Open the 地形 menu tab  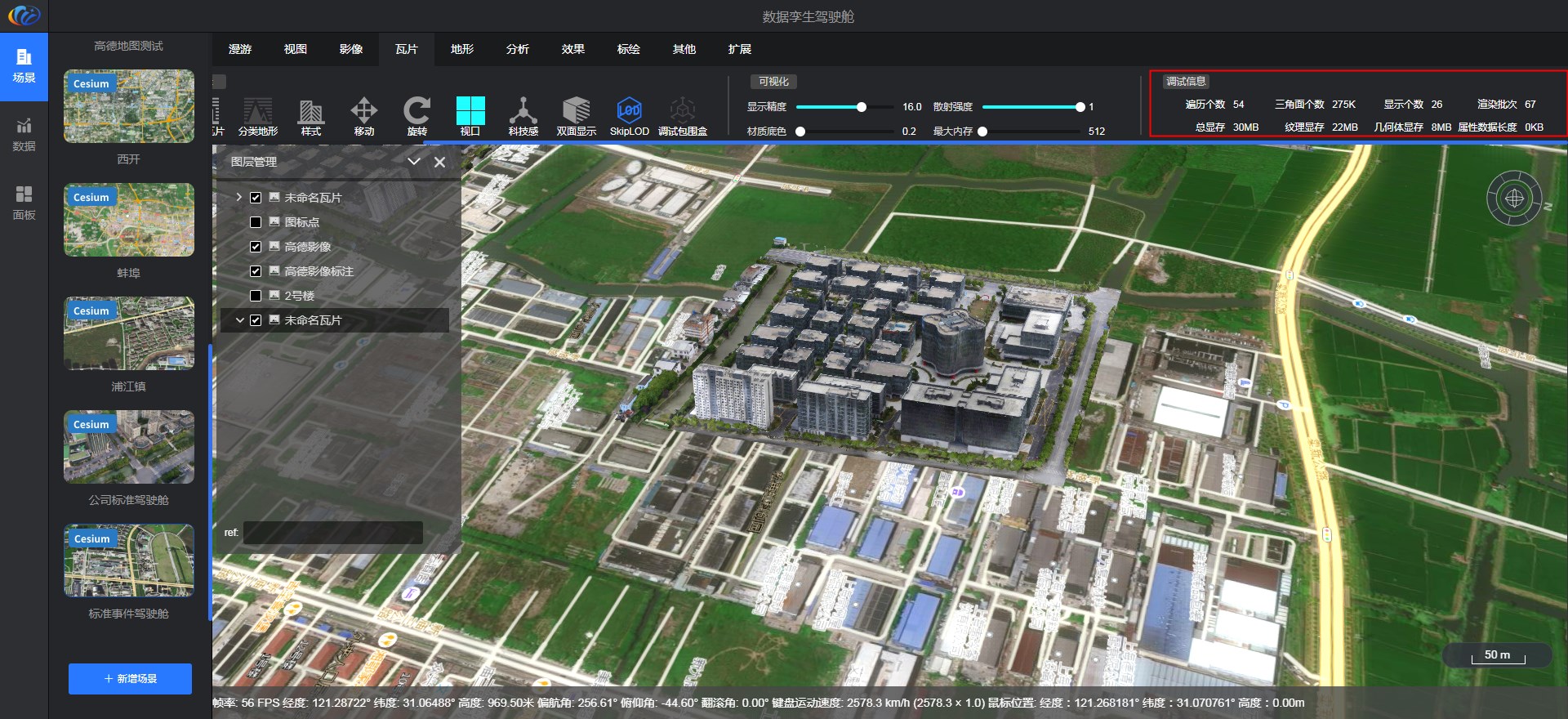pos(462,49)
